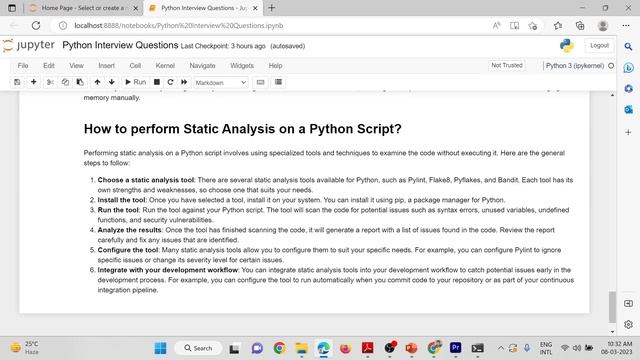
Task: Move selected cell down arrow
Action: pyautogui.click(x=111, y=82)
